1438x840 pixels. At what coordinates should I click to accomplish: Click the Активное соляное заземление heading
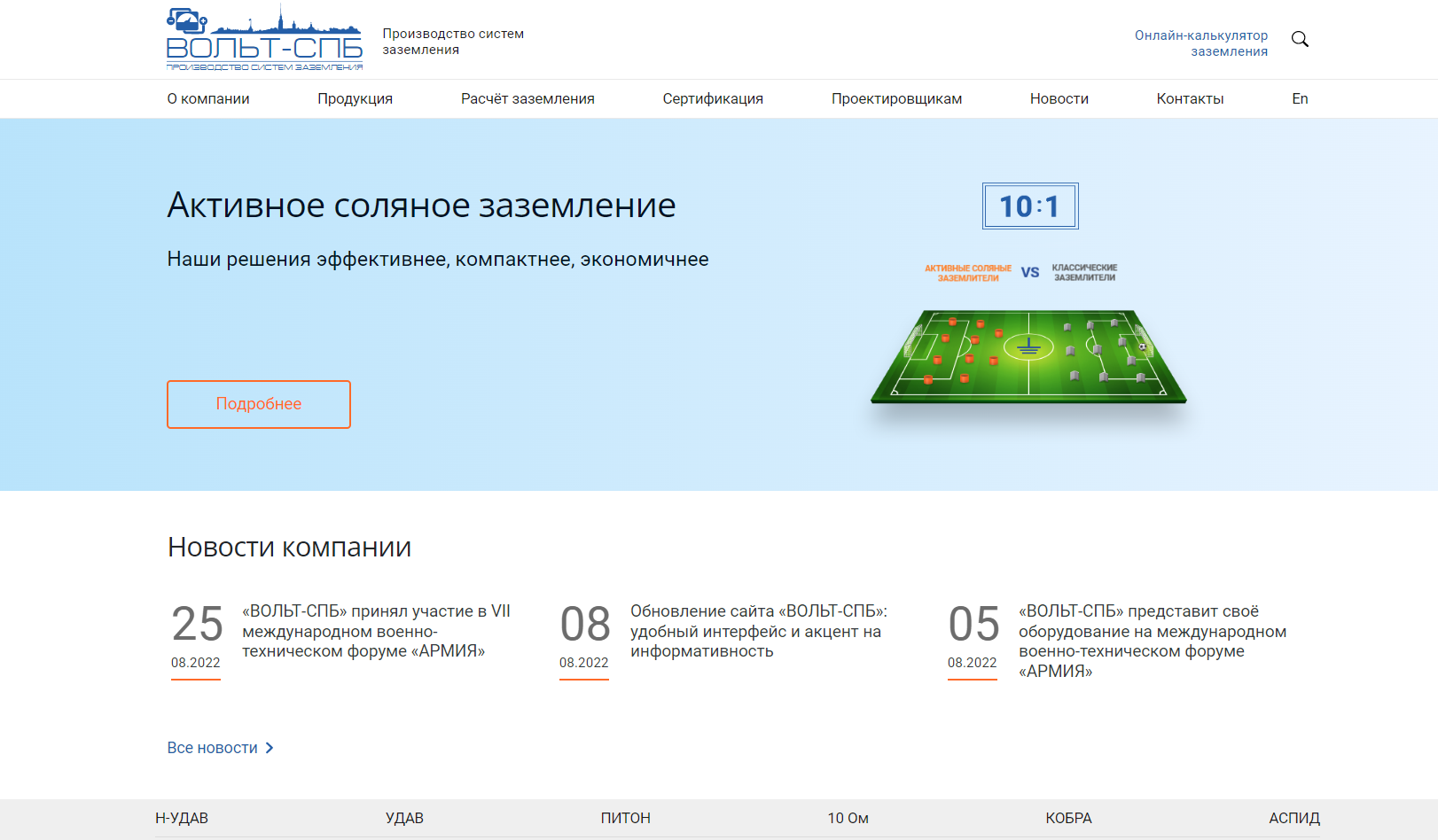pos(422,206)
